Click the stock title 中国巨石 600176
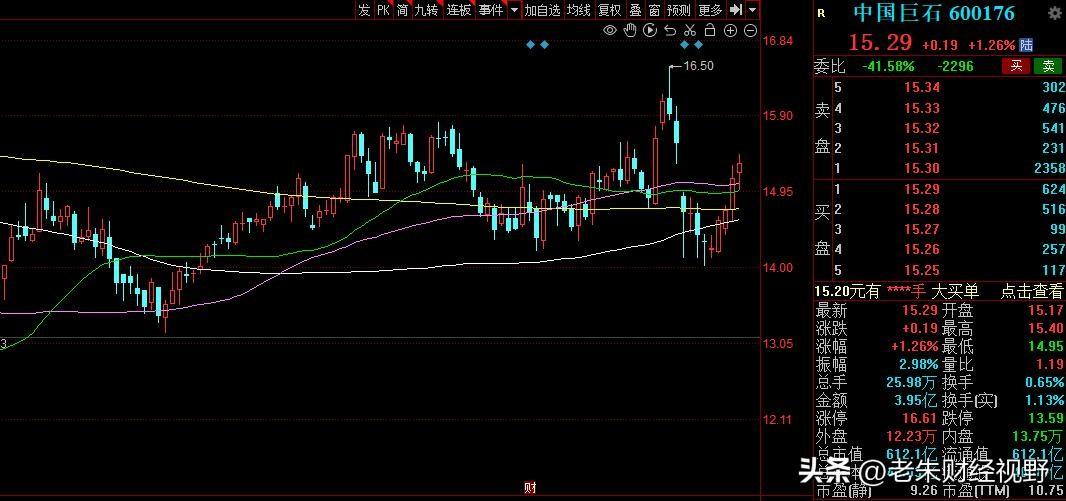 tap(934, 13)
